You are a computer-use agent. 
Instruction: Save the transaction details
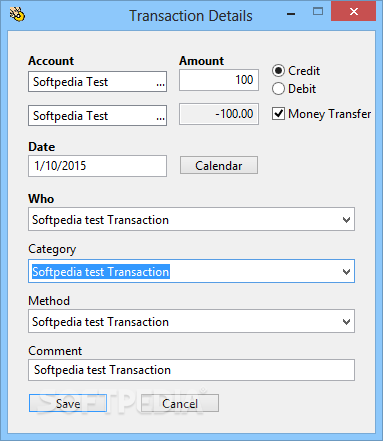point(68,403)
